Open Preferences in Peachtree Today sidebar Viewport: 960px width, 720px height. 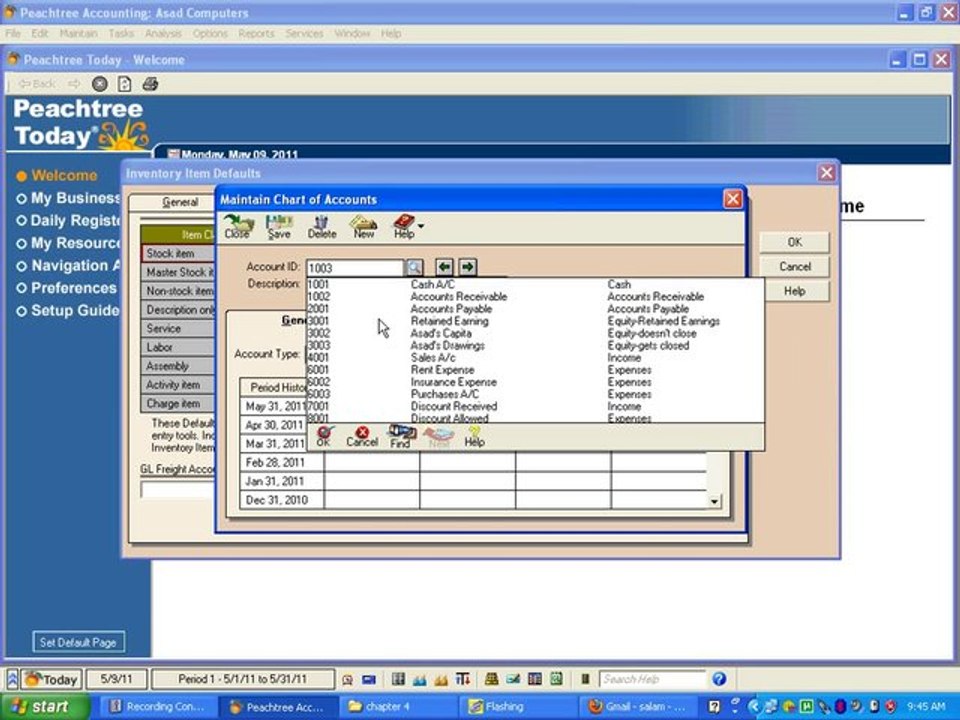click(x=73, y=288)
